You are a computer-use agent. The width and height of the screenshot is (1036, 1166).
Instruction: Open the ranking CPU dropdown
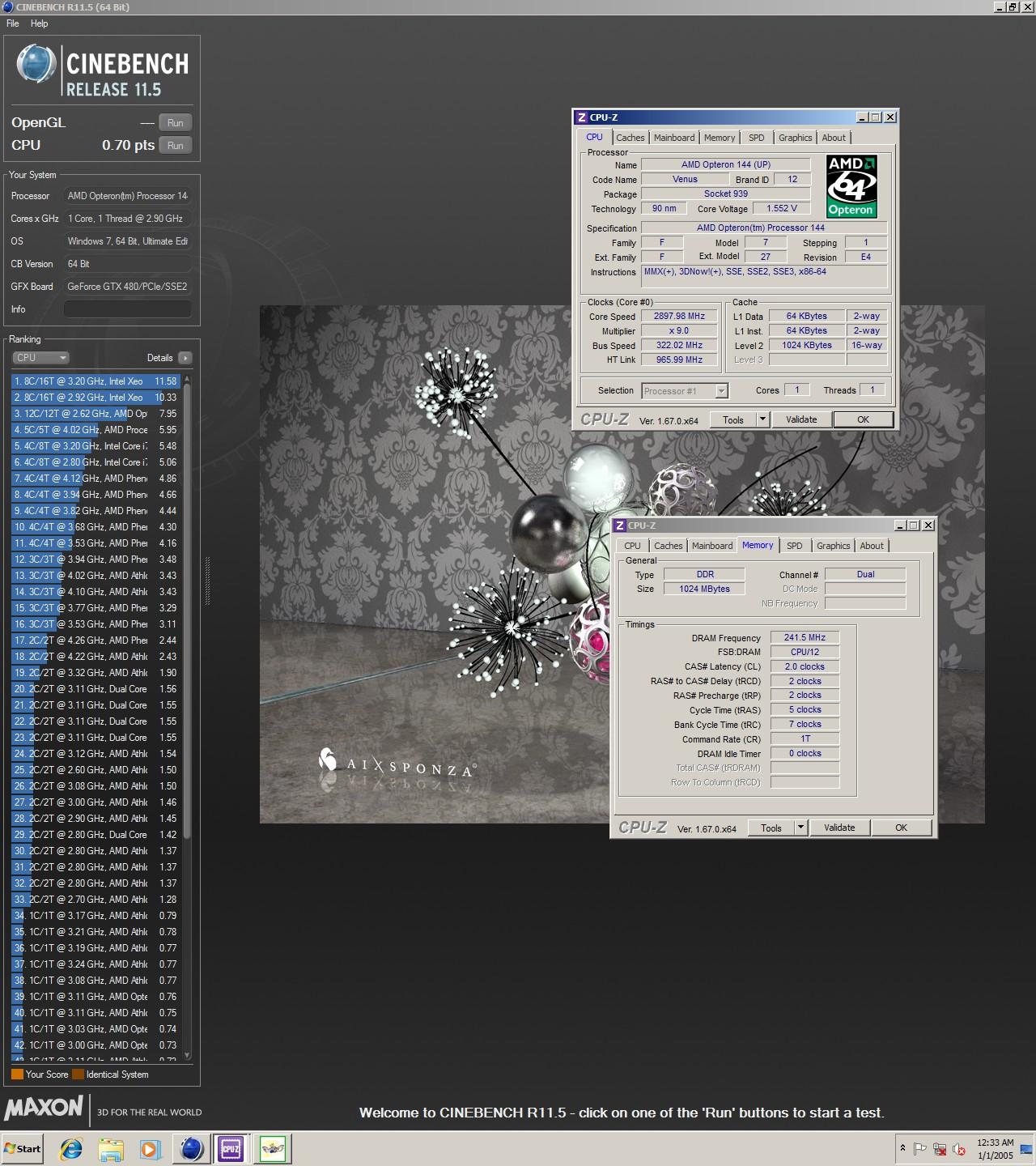point(40,358)
